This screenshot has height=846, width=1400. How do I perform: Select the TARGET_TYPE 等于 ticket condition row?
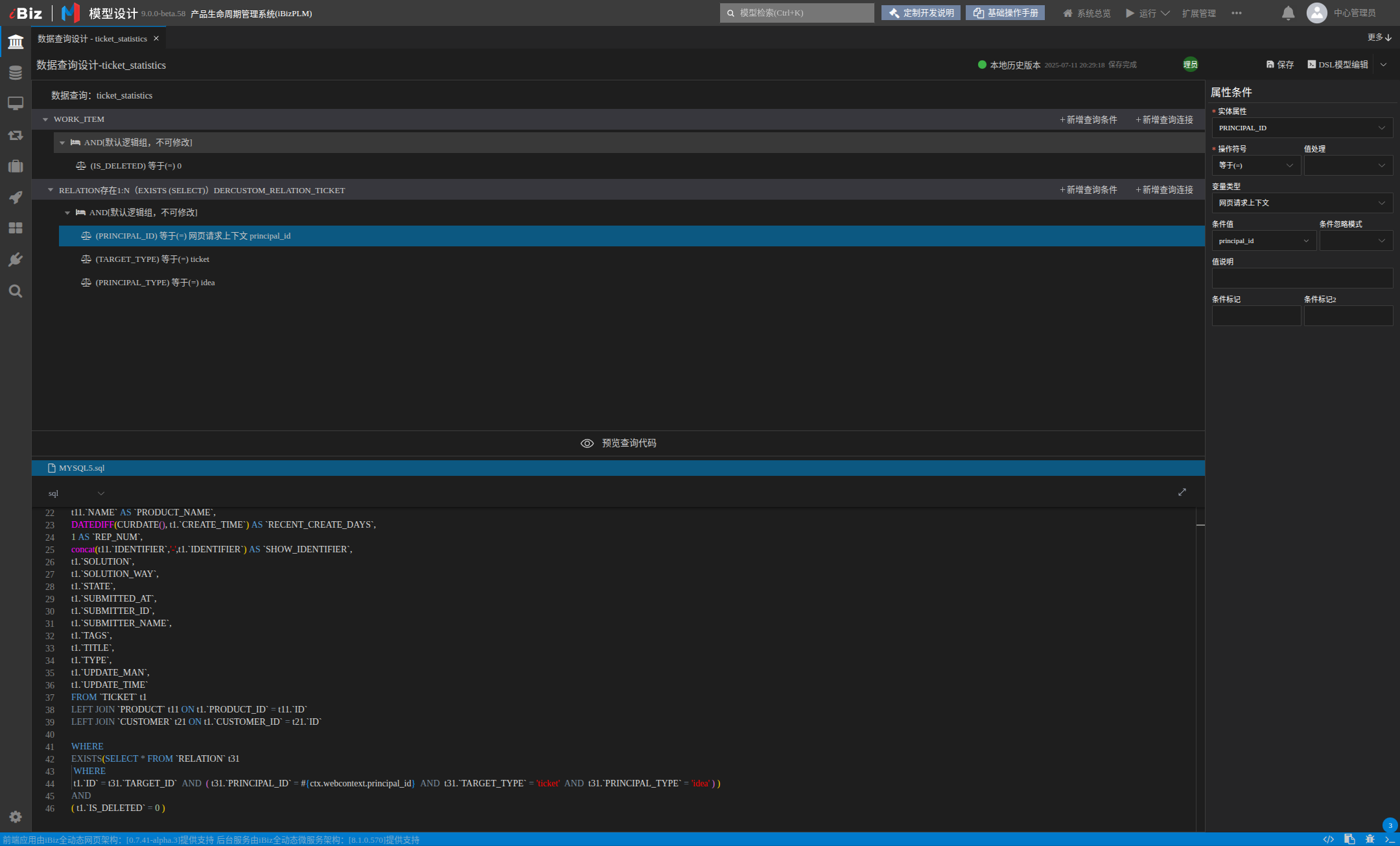pos(632,259)
